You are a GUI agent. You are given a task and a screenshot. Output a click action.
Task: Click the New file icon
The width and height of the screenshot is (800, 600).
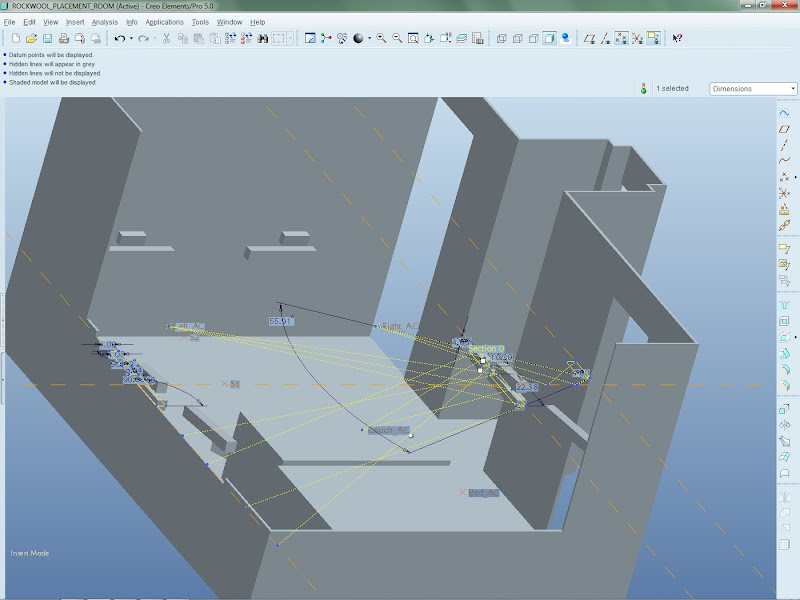(x=14, y=38)
